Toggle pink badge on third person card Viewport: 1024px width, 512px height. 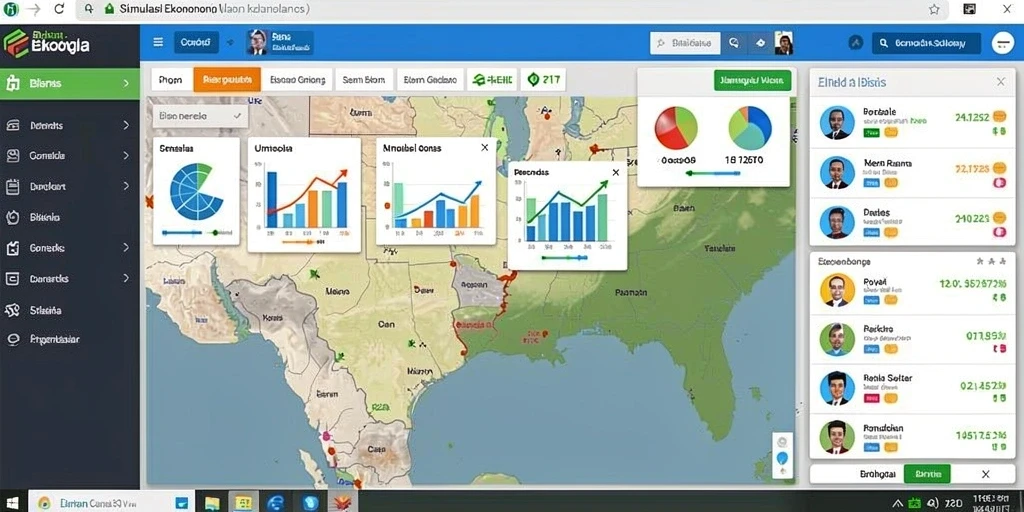[x=999, y=232]
